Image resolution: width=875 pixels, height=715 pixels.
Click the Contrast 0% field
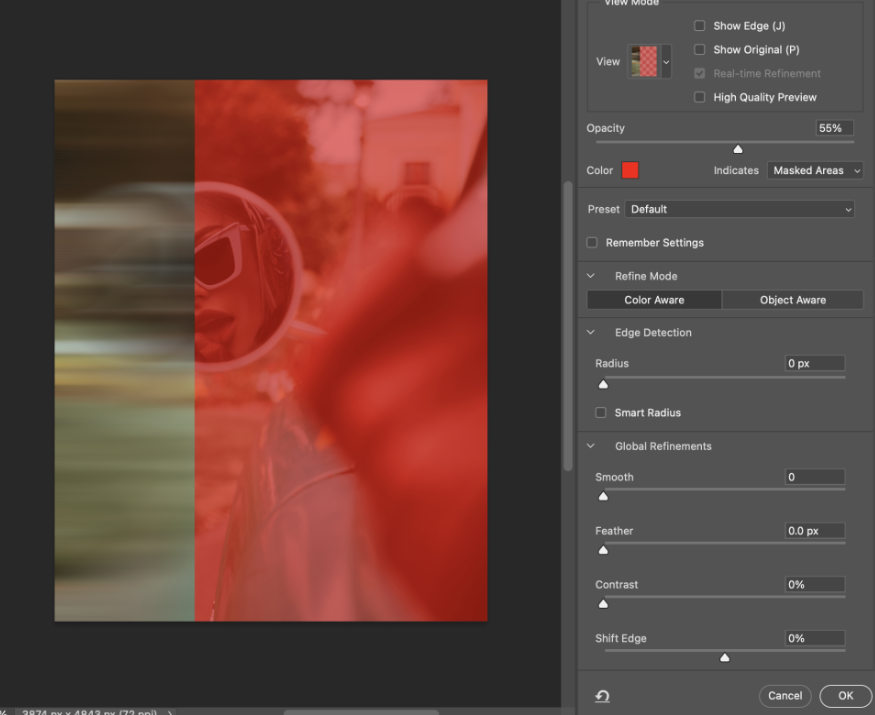point(814,584)
